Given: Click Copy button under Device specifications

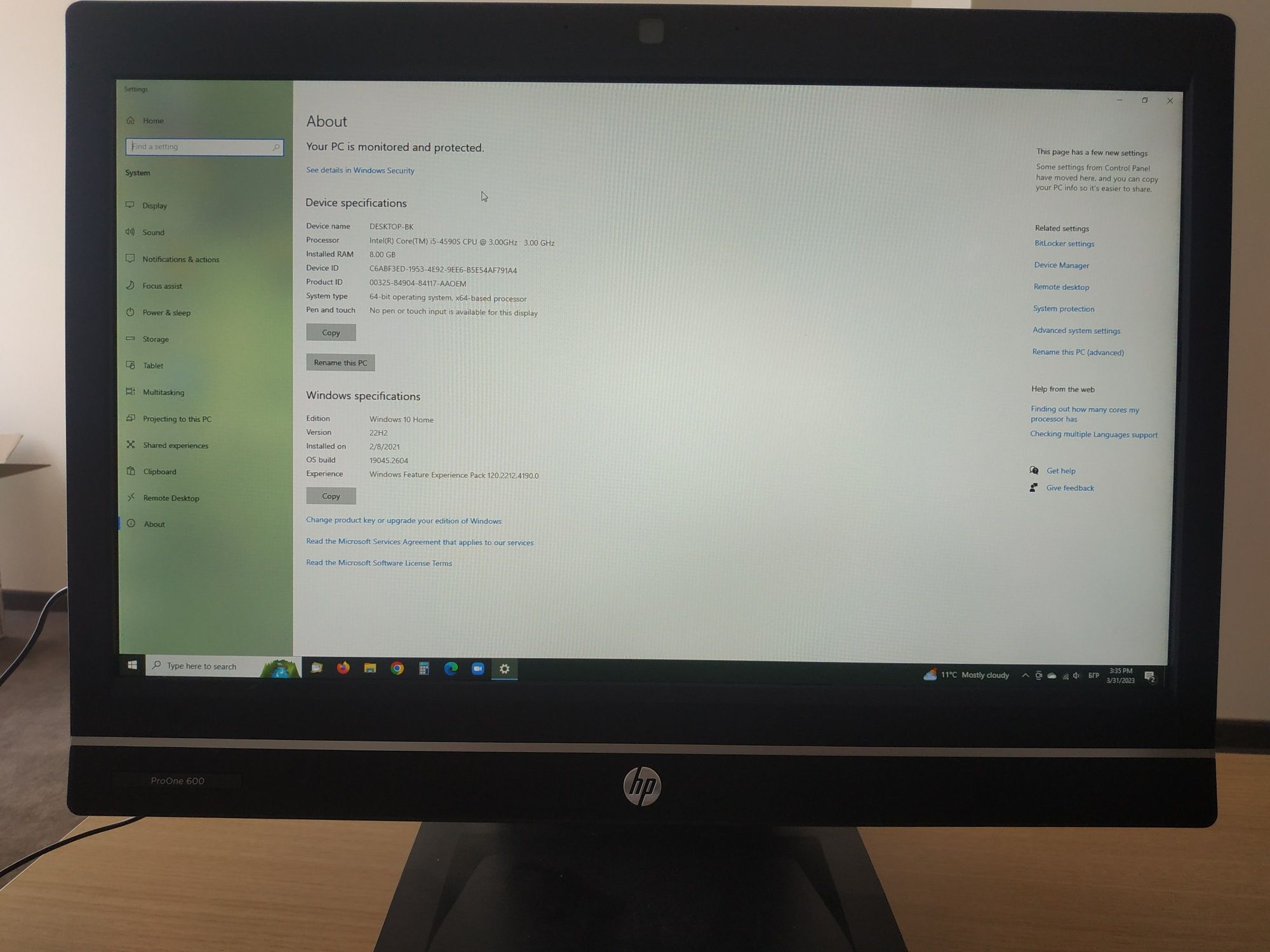Looking at the screenshot, I should [330, 332].
